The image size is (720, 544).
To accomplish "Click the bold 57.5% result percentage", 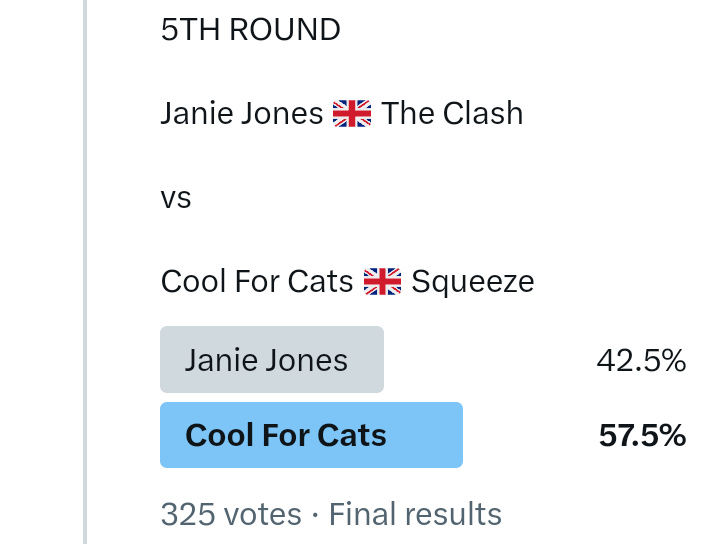I will [642, 436].
